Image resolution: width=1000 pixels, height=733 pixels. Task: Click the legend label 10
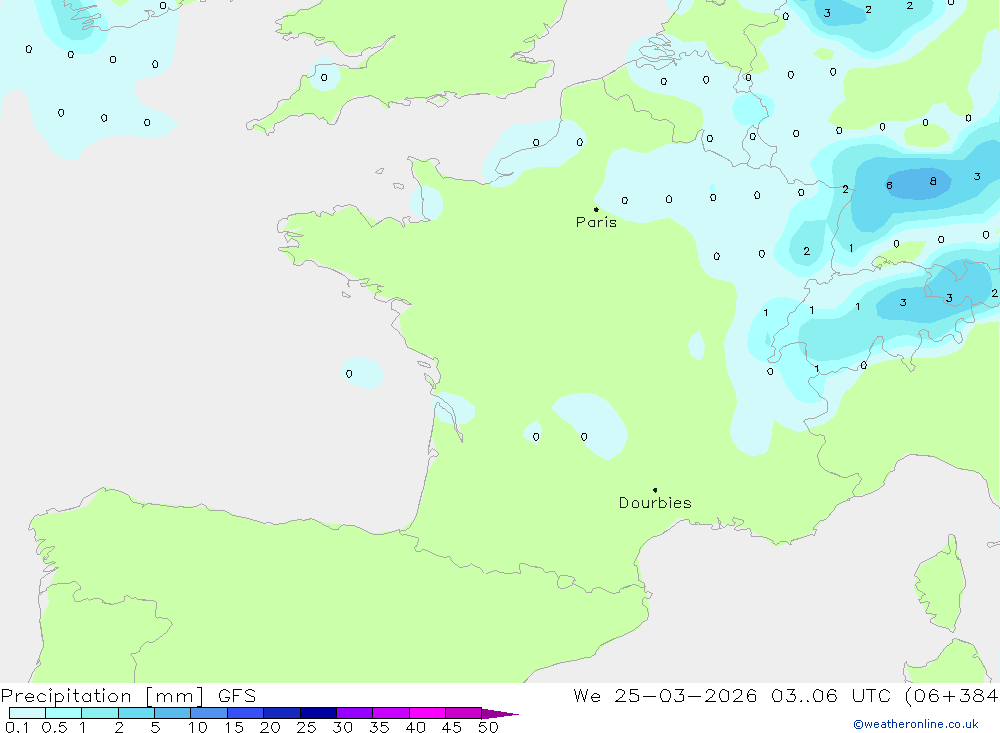pyautogui.click(x=198, y=727)
